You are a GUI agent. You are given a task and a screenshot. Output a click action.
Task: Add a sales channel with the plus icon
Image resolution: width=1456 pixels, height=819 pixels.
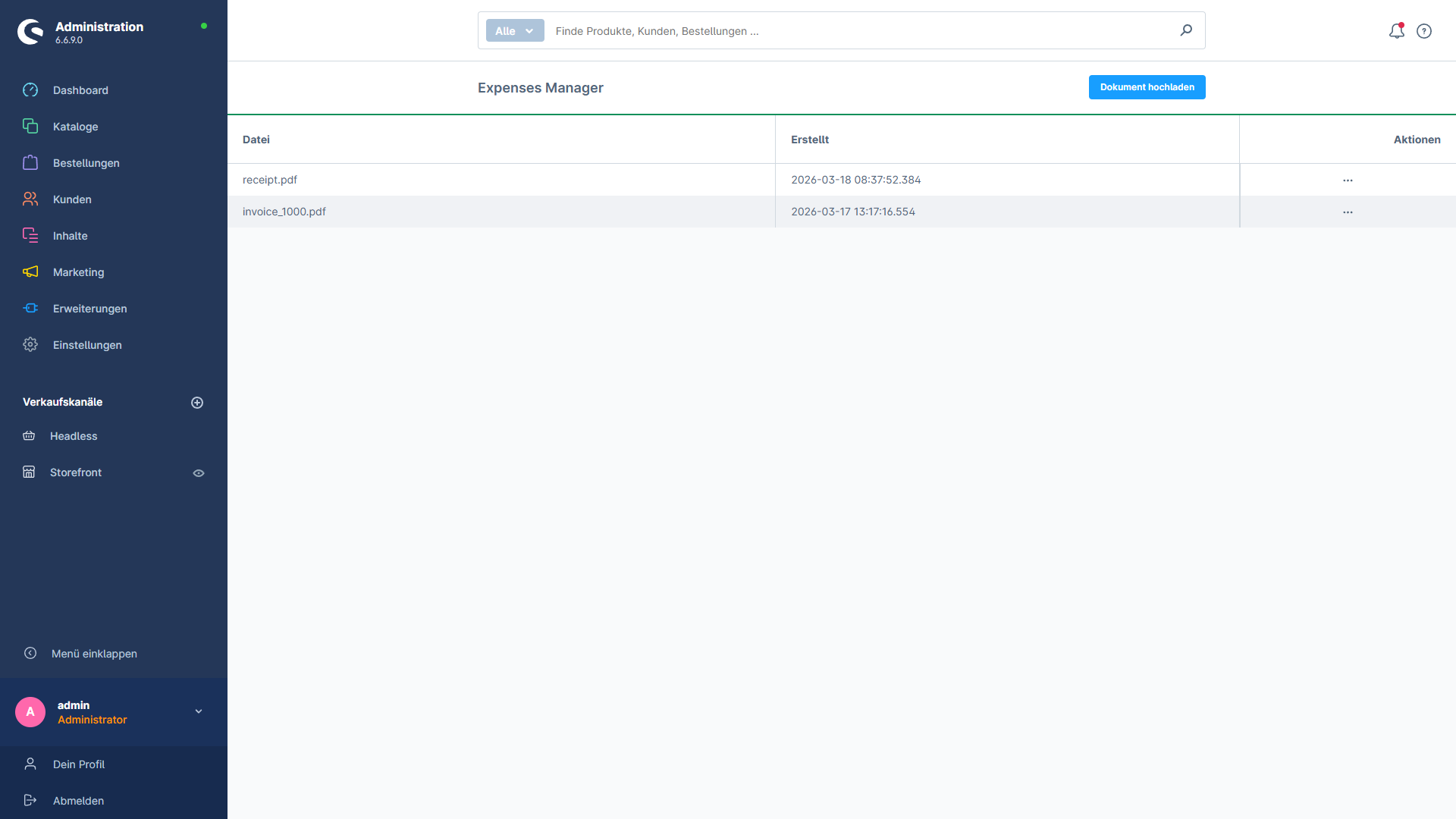point(197,402)
